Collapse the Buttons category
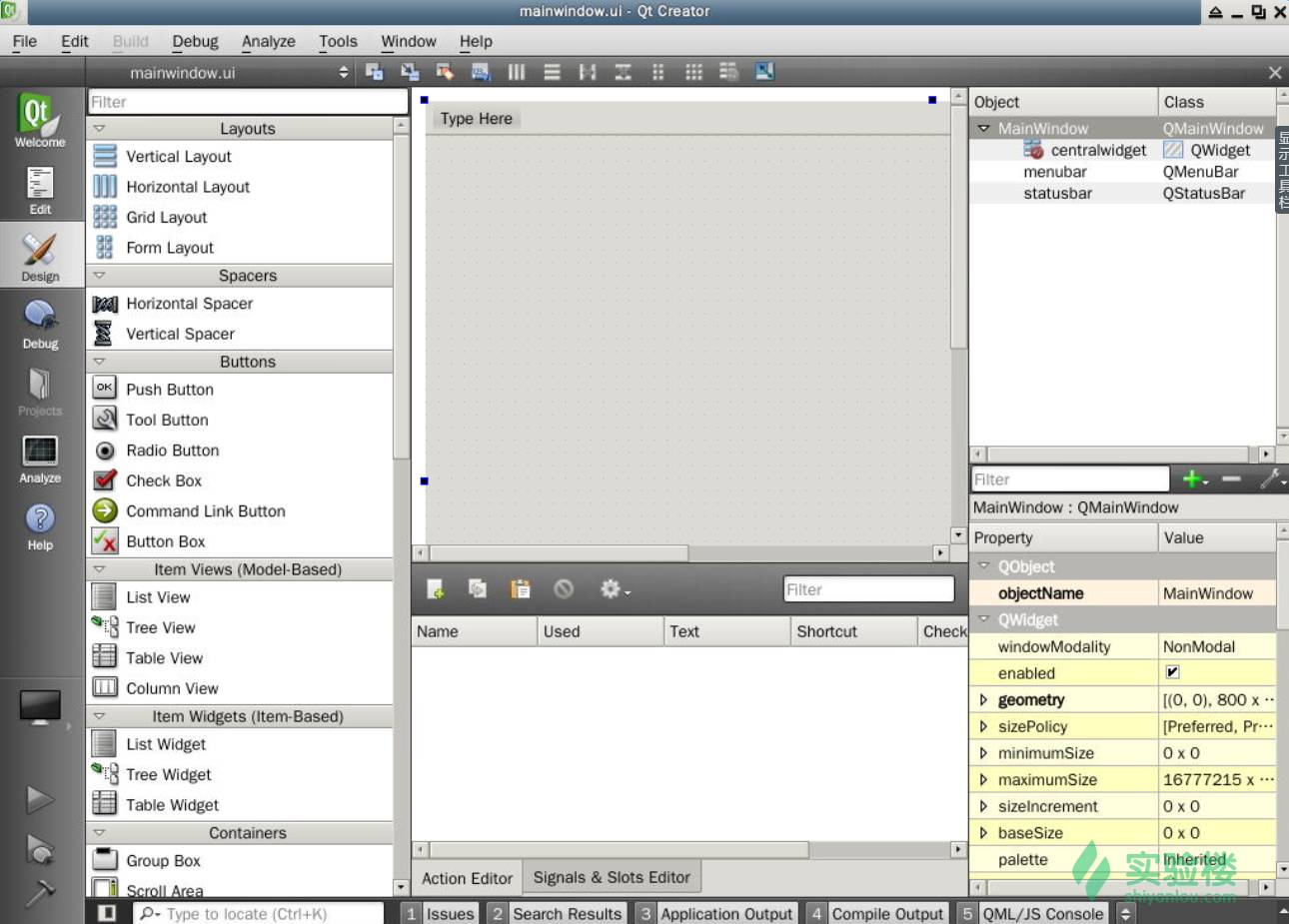Viewport: 1289px width, 924px height. (x=99, y=362)
